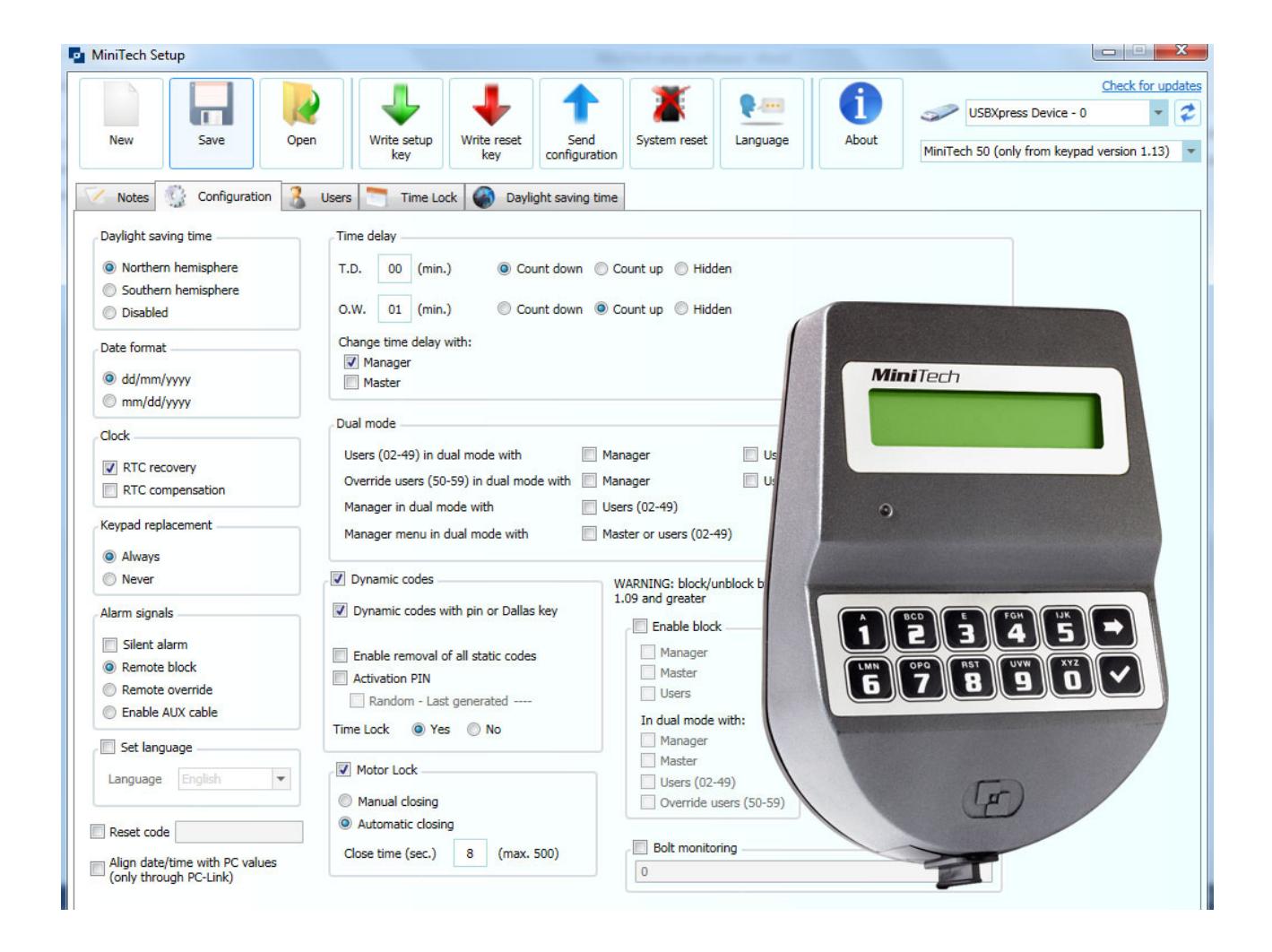Screen dimensions: 1272x952
Task: Choose mm/dd/yyyy date format
Action: (x=109, y=402)
